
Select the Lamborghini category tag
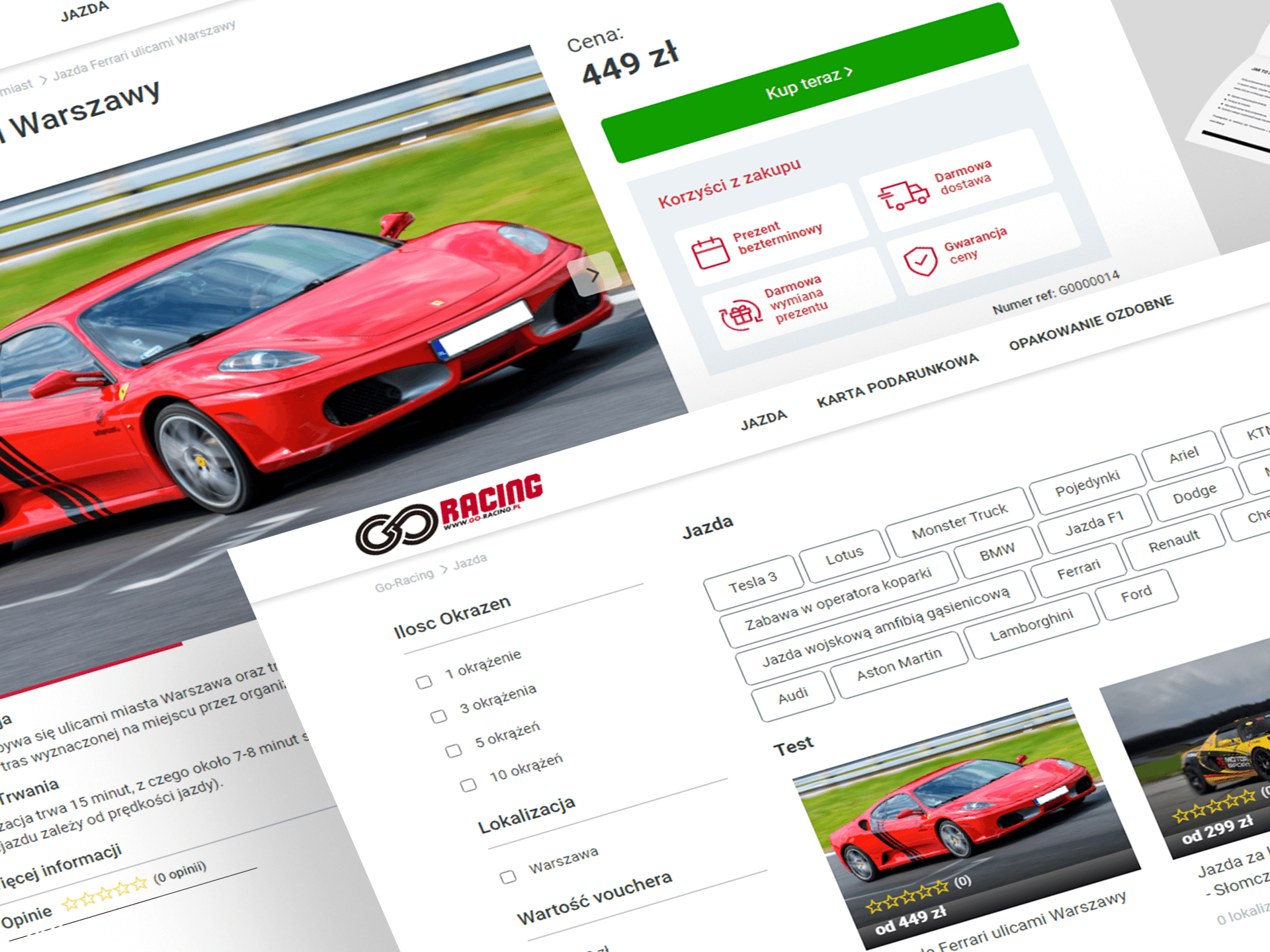click(x=1031, y=625)
